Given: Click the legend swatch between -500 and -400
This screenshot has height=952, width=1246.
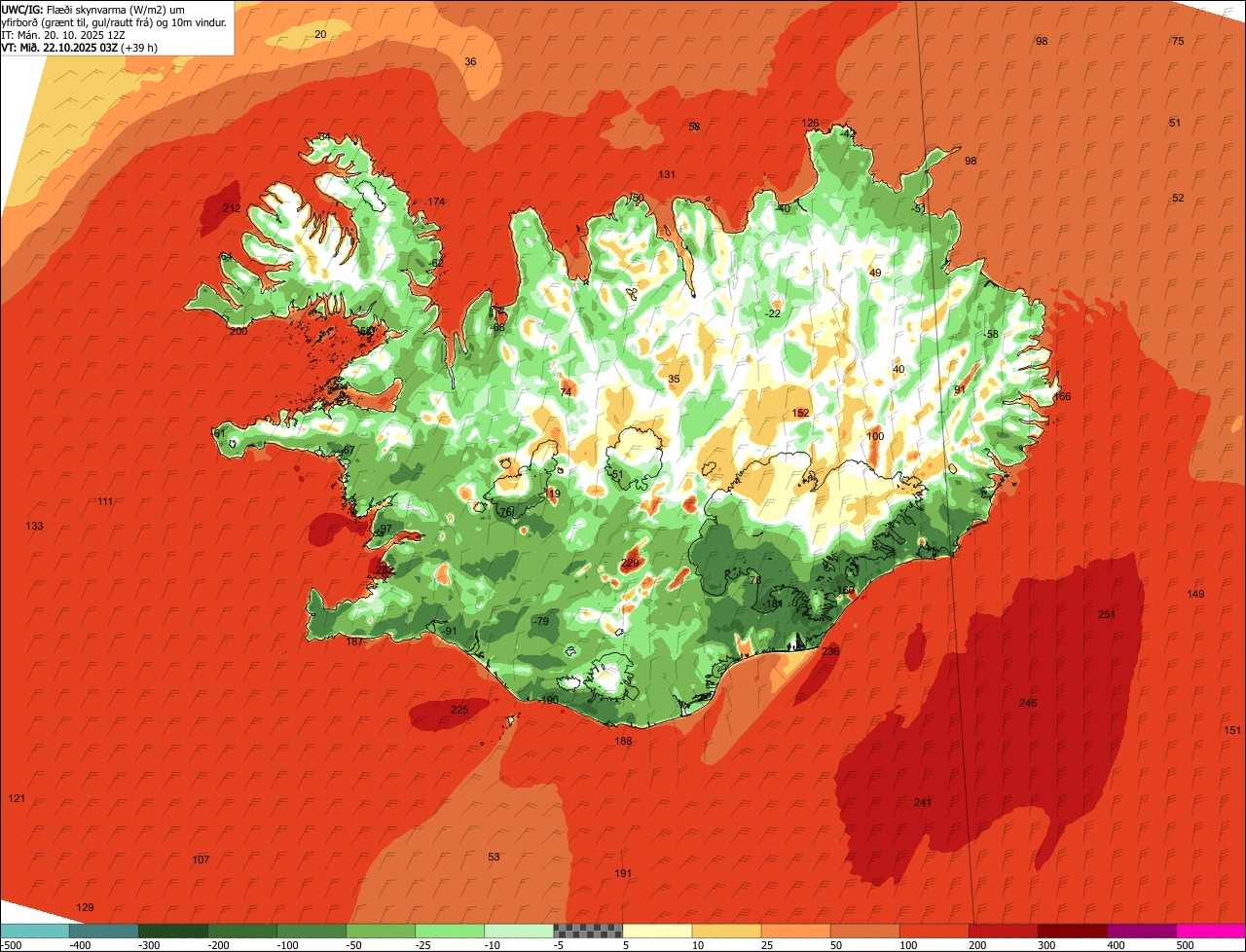Looking at the screenshot, I should 34,931.
